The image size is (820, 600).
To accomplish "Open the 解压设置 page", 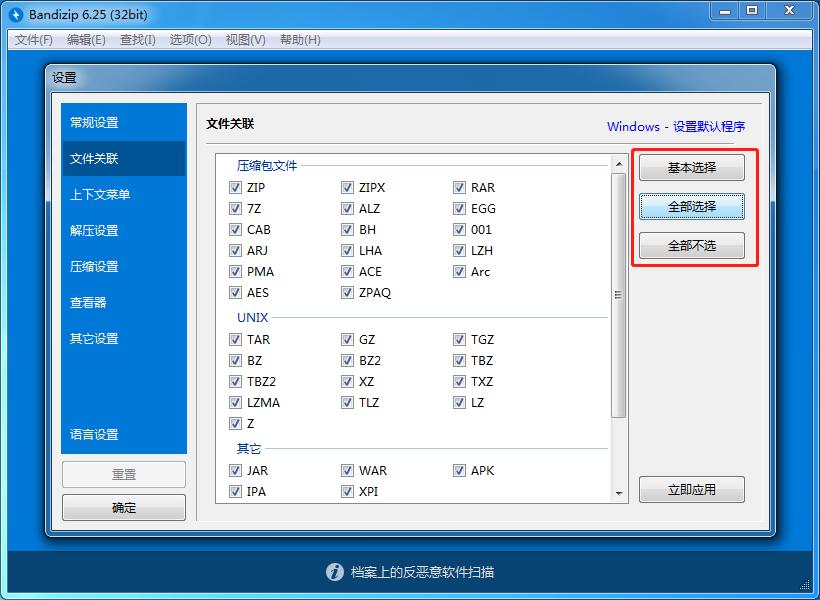I will click(124, 230).
